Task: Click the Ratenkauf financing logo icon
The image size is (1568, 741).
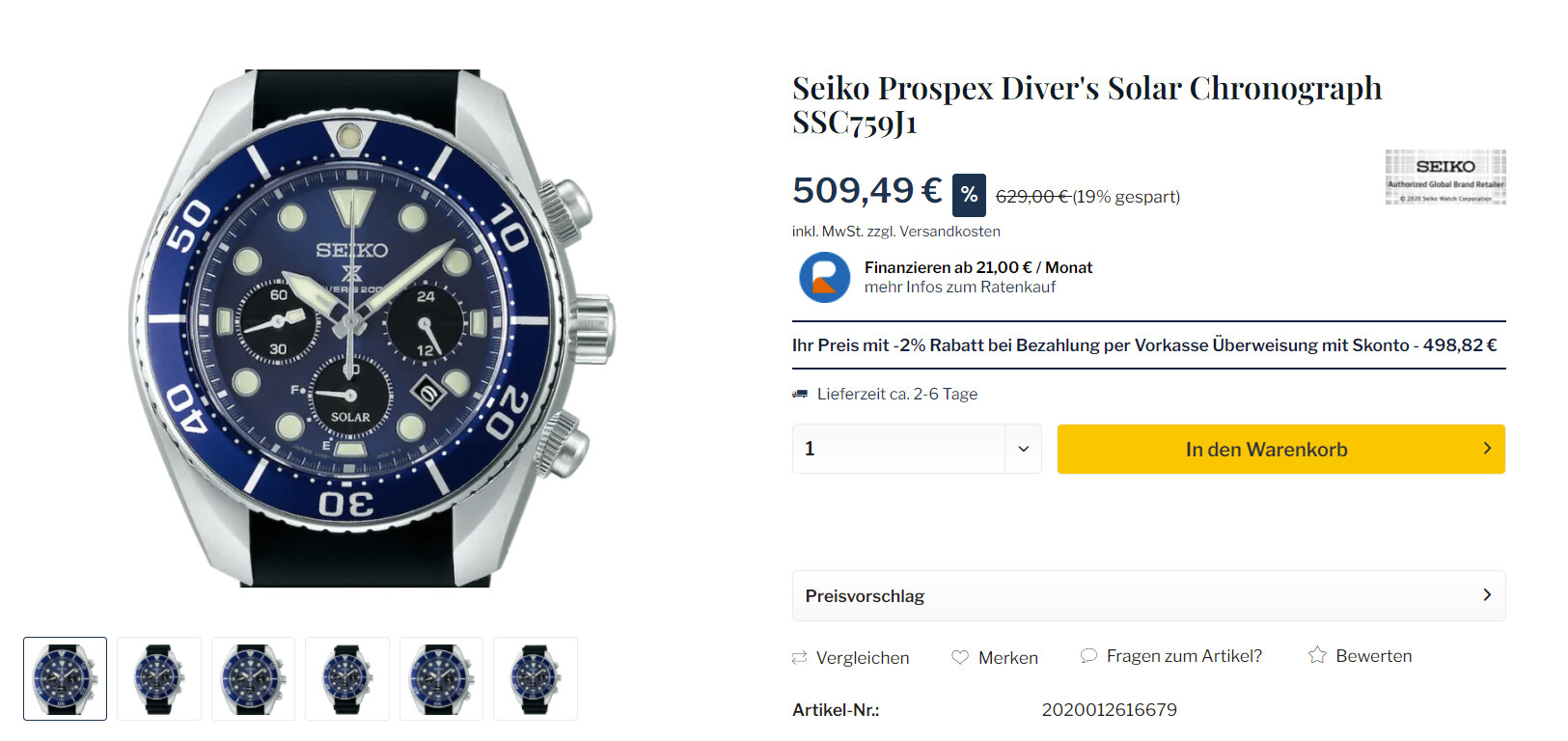Action: pos(824,278)
